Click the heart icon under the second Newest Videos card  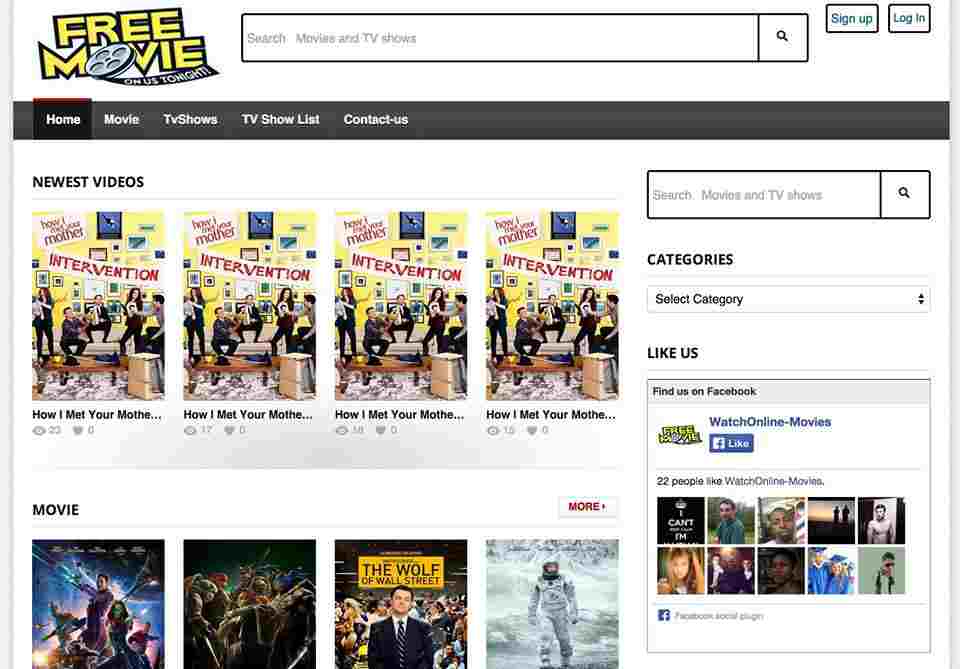coord(230,430)
